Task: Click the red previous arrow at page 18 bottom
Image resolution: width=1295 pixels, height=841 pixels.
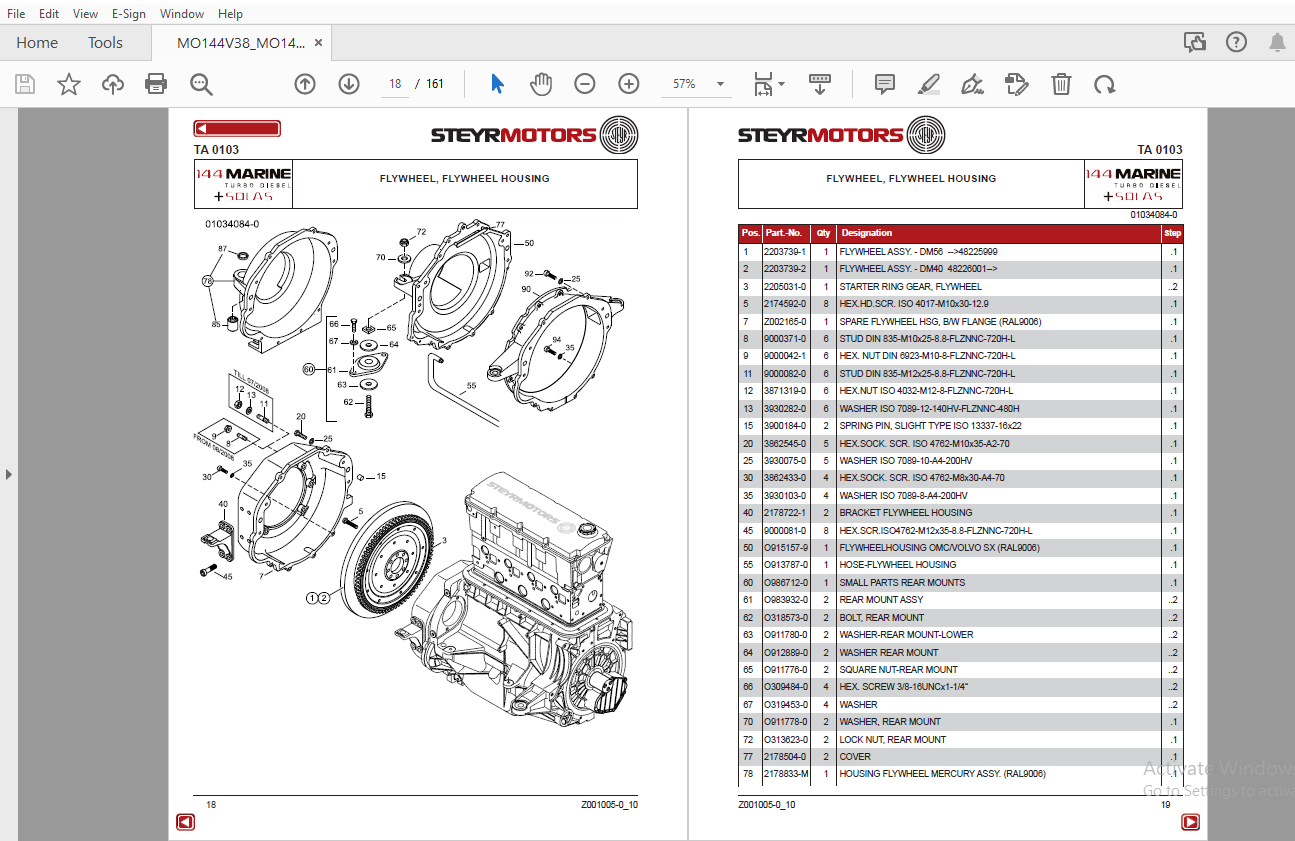Action: pyautogui.click(x=185, y=822)
